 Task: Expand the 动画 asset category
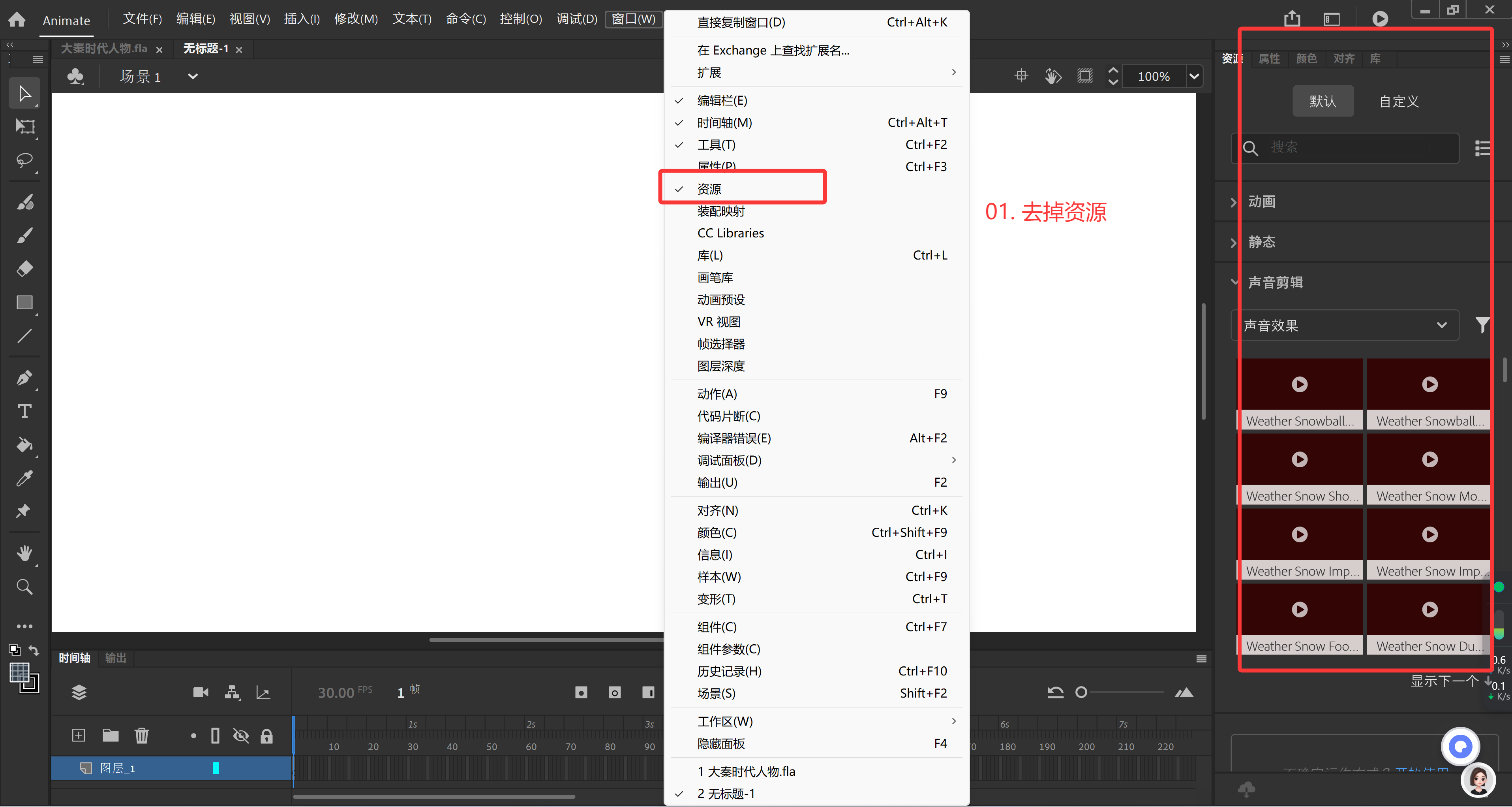coord(1261,201)
